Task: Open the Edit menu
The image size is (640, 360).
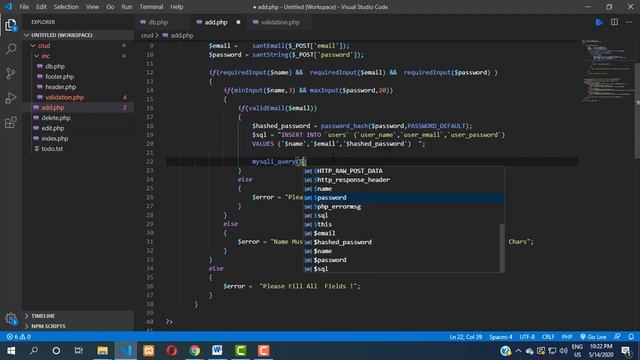Action: pyautogui.click(x=41, y=7)
